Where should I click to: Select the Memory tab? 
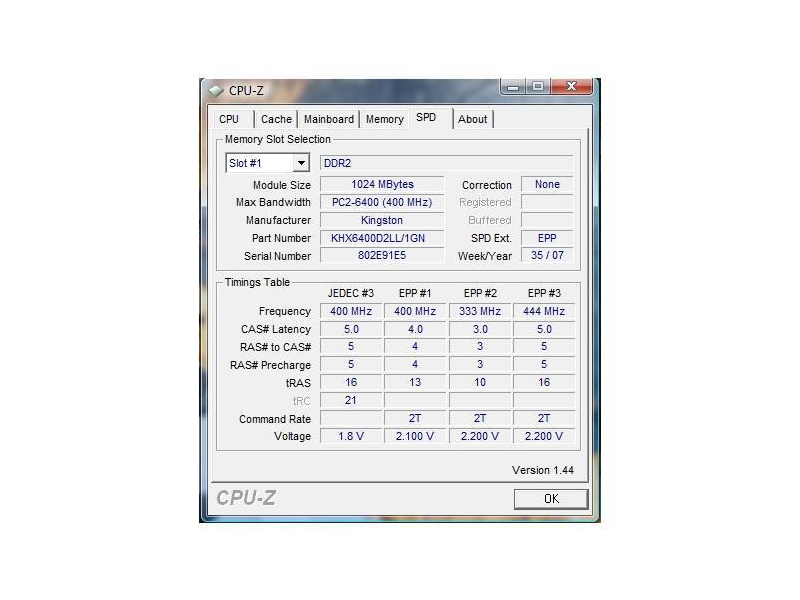385,119
